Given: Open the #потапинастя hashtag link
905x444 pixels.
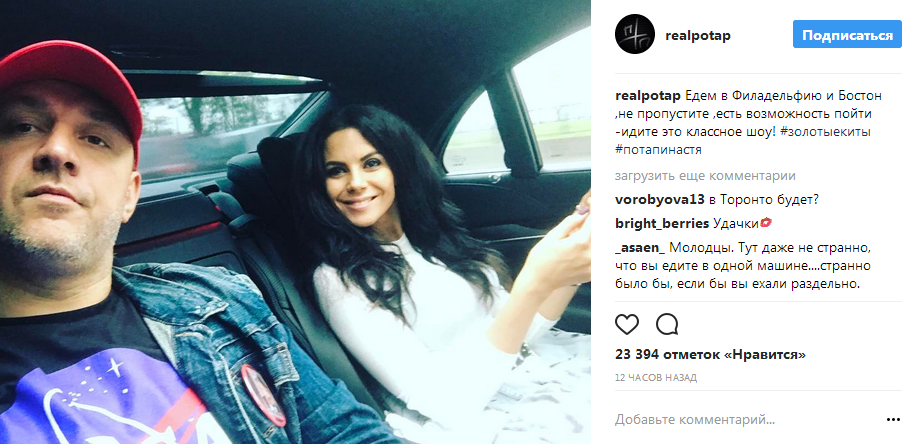Looking at the screenshot, I should click(x=659, y=150).
